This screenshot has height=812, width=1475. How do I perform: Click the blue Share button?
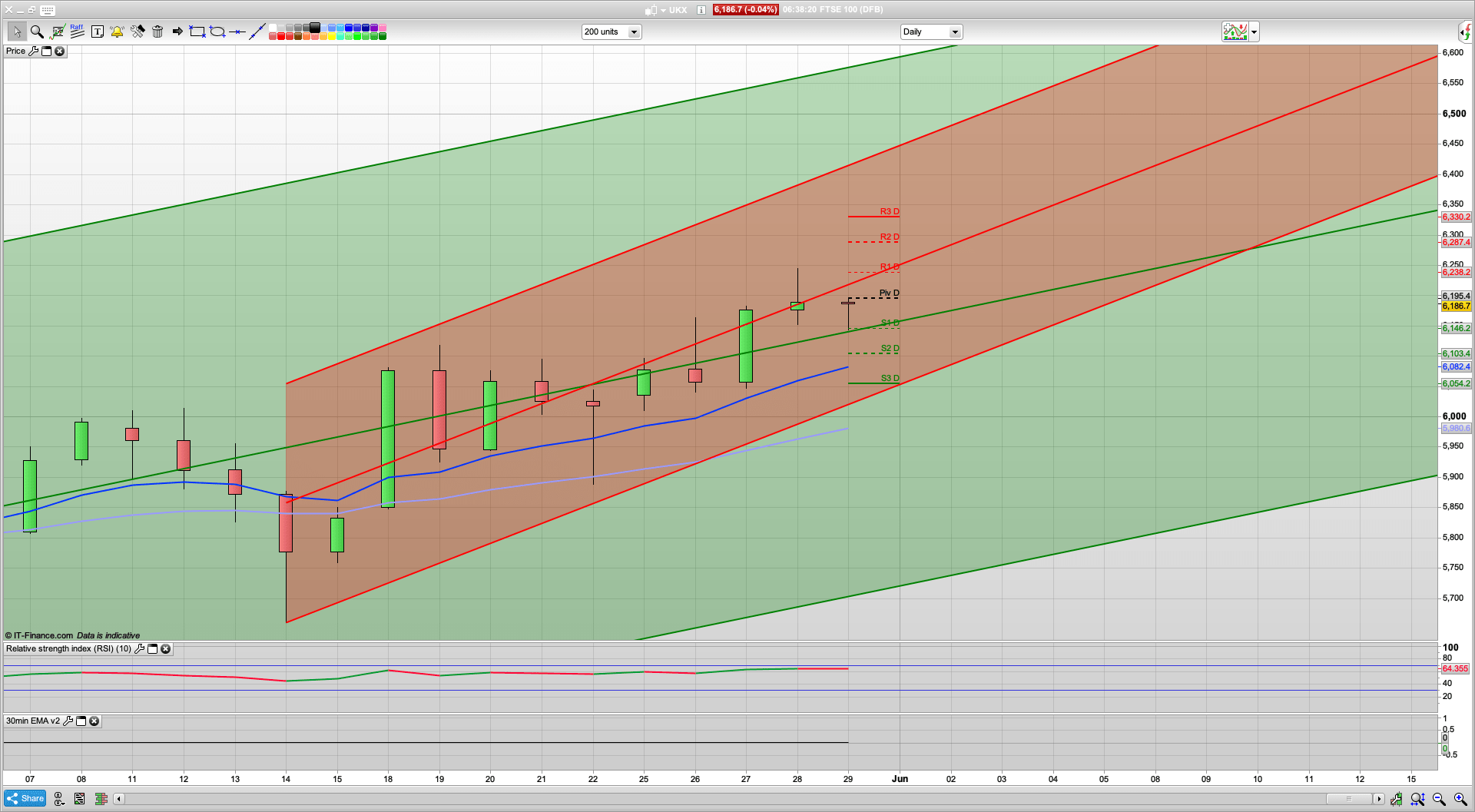pos(25,798)
